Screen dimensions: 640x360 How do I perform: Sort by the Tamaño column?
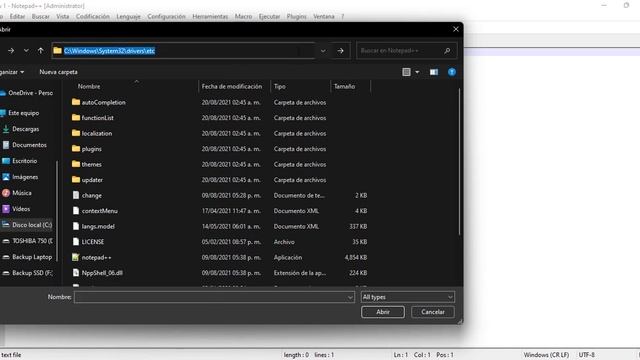tap(344, 87)
